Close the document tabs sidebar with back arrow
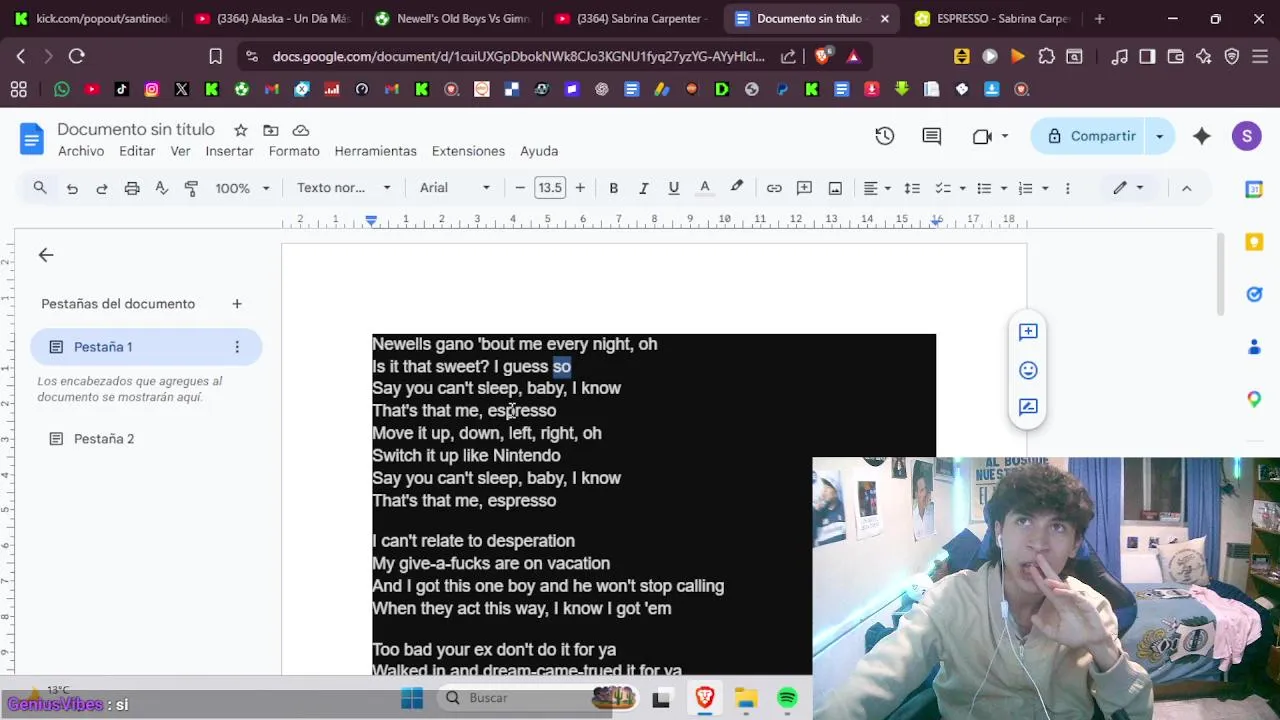The width and height of the screenshot is (1280, 720). (46, 255)
